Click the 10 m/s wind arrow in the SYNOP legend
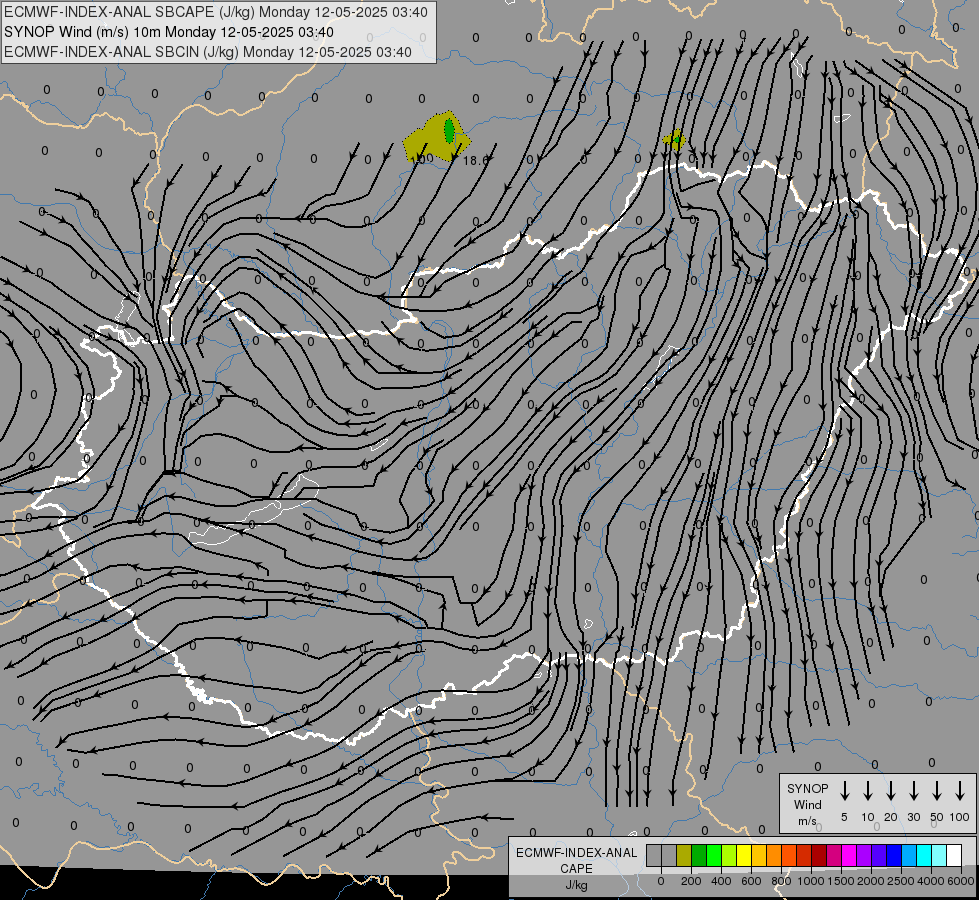The height and width of the screenshot is (900, 979). pos(868,792)
